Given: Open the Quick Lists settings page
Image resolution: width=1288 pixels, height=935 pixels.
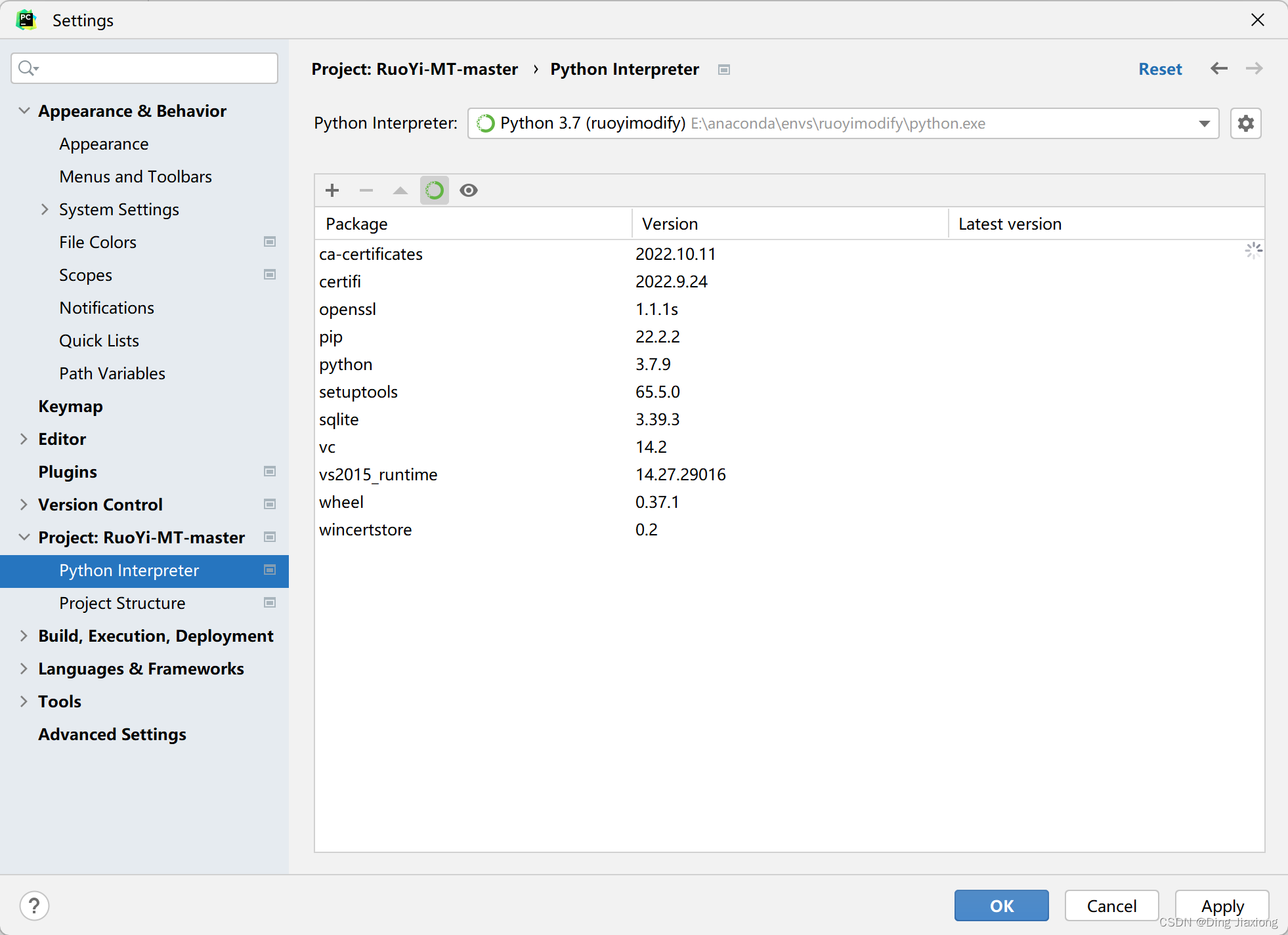Looking at the screenshot, I should [x=99, y=341].
